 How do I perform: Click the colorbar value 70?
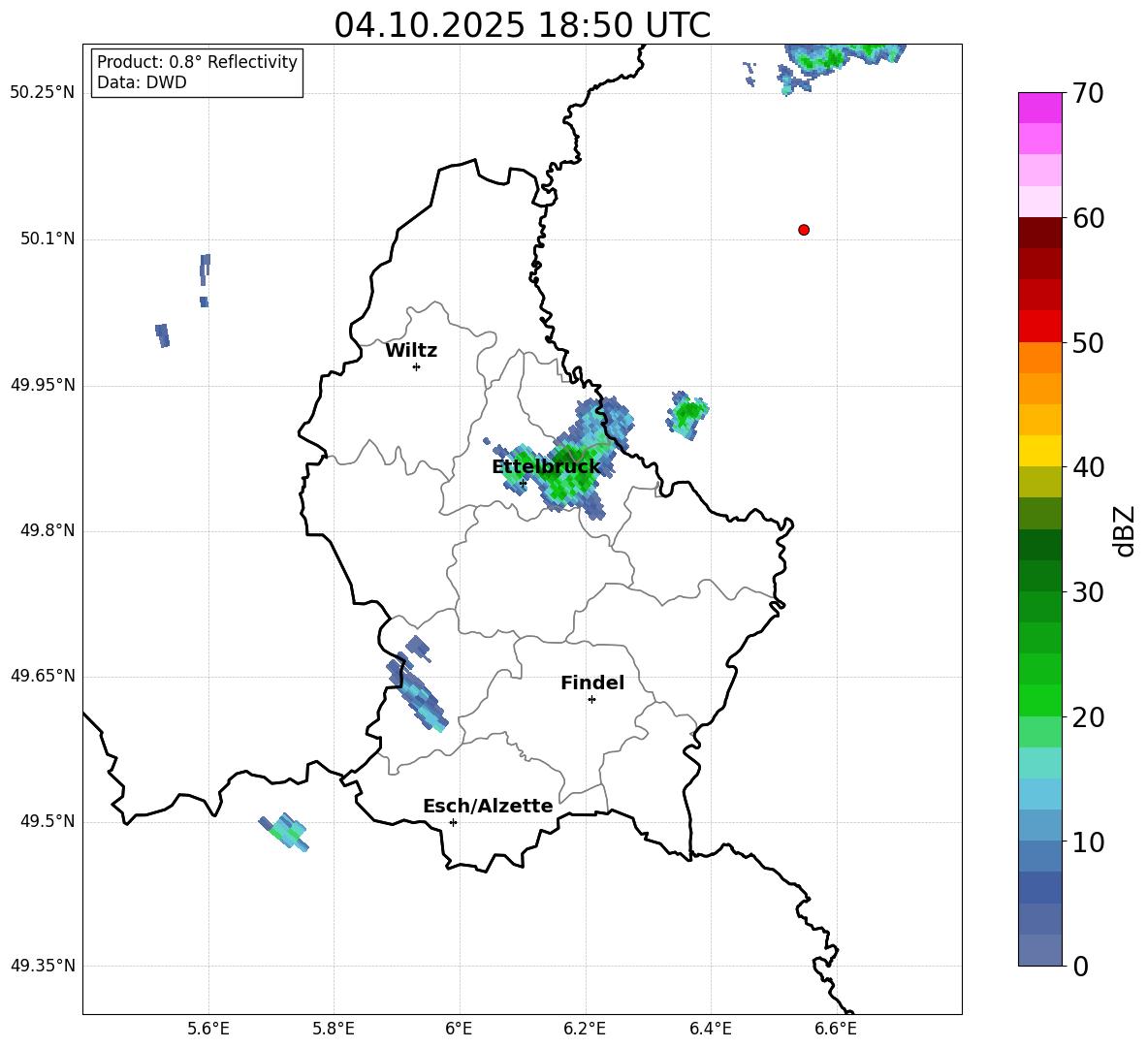tap(1088, 94)
